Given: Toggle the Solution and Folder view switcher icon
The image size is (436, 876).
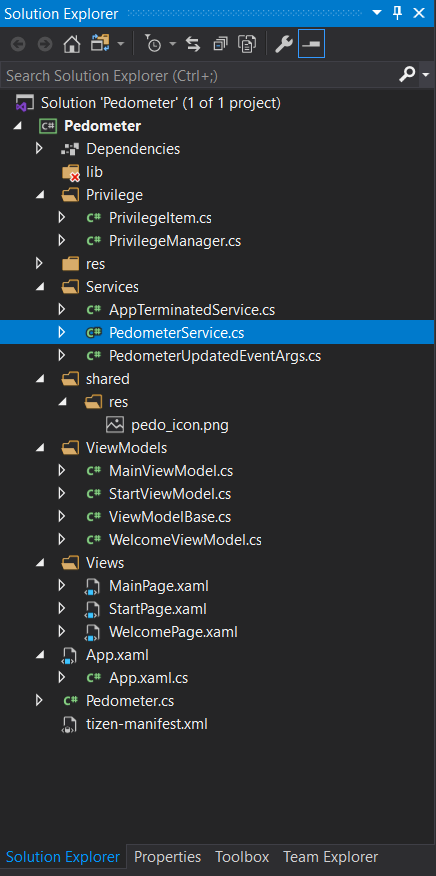Looking at the screenshot, I should click(101, 45).
